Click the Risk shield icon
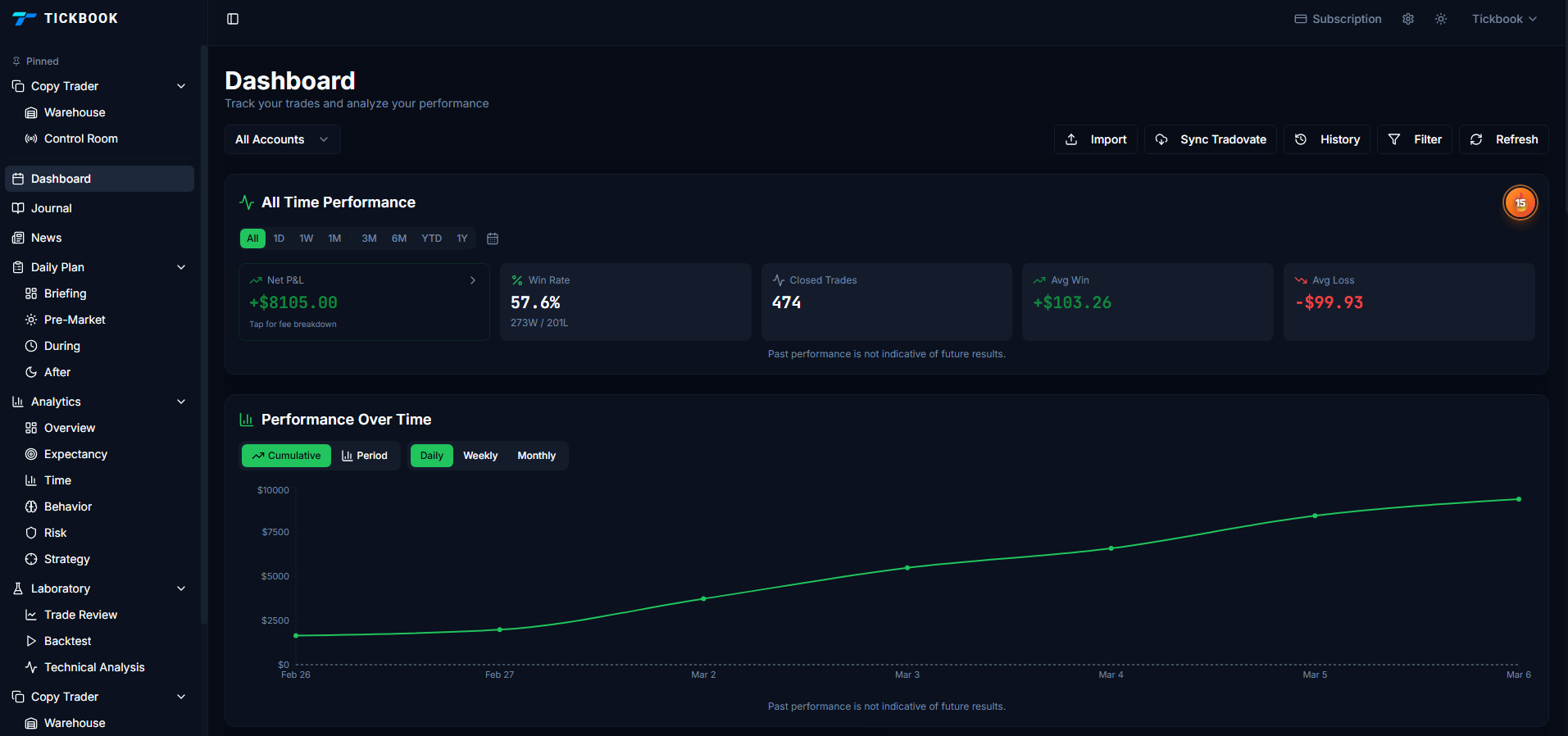 pyautogui.click(x=31, y=533)
